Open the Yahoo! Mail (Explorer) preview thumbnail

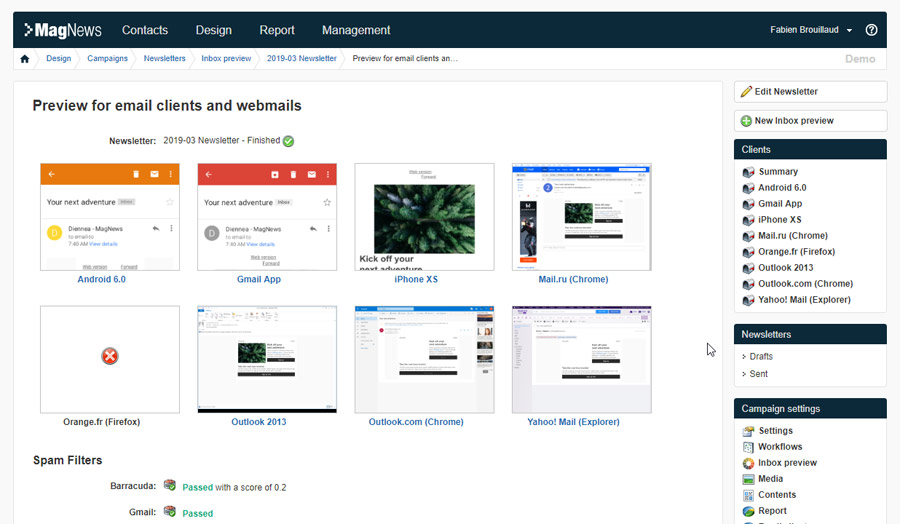[x=581, y=359]
